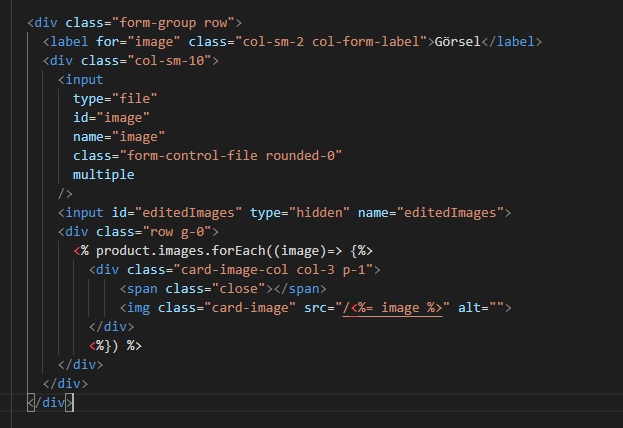Screen dimensions: 623x428
Task: Click the closing "</span>" tag
Action: (x=300, y=289)
